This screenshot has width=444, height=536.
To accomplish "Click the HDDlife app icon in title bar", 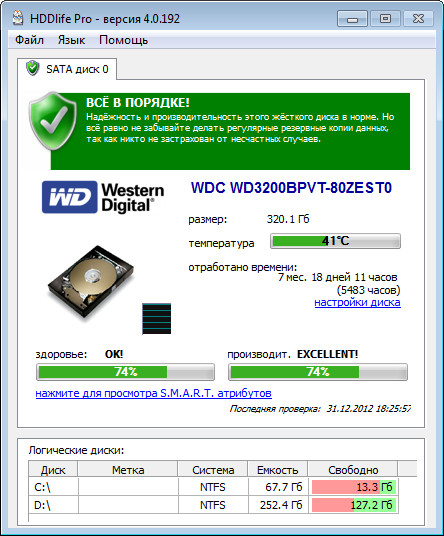I will (x=17, y=18).
